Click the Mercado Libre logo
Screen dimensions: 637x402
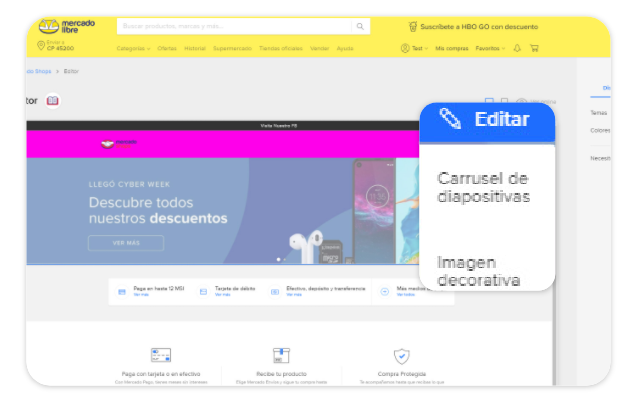pyautogui.click(x=67, y=26)
